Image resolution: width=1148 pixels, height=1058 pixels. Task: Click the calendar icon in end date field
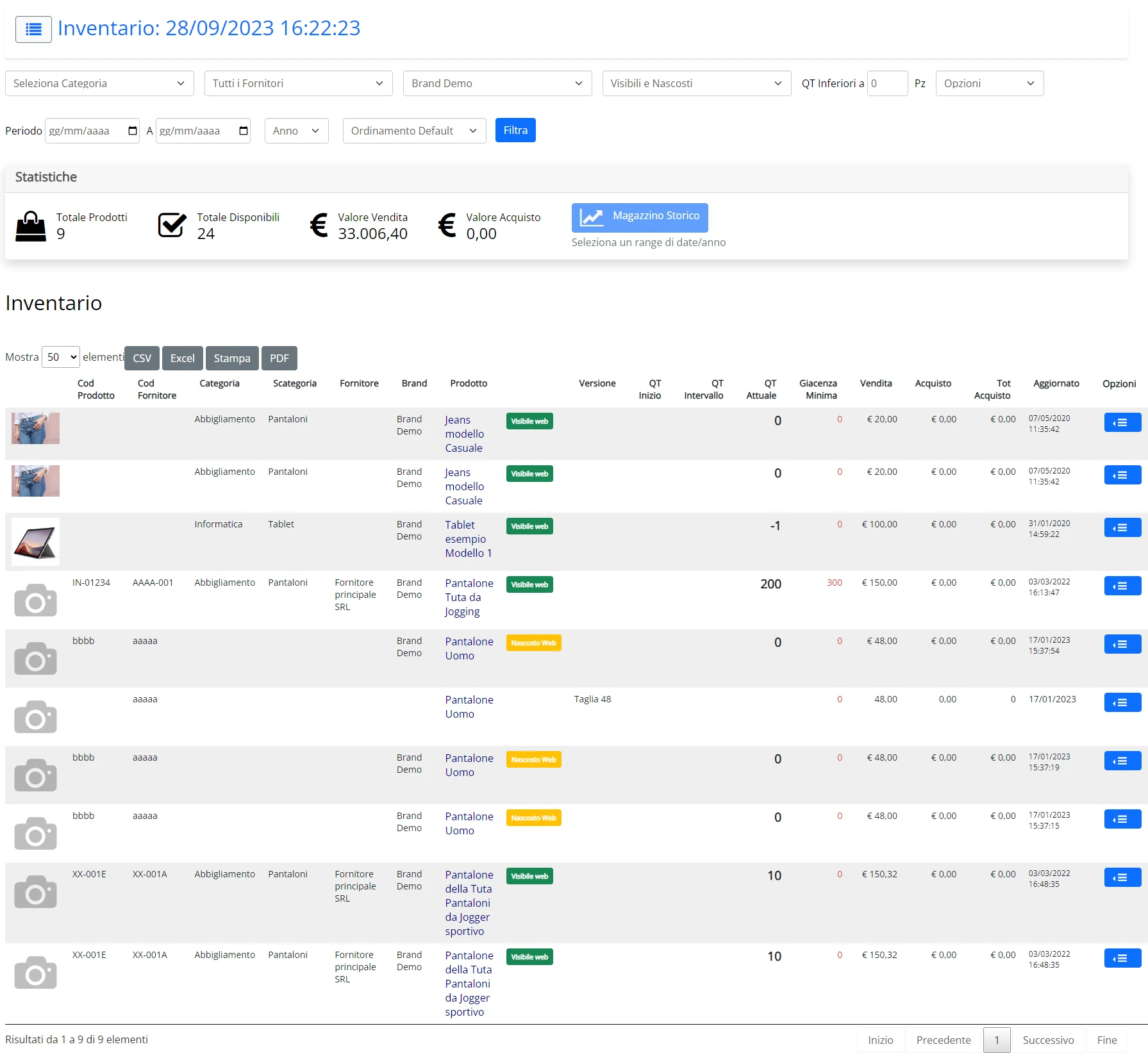pyautogui.click(x=244, y=131)
